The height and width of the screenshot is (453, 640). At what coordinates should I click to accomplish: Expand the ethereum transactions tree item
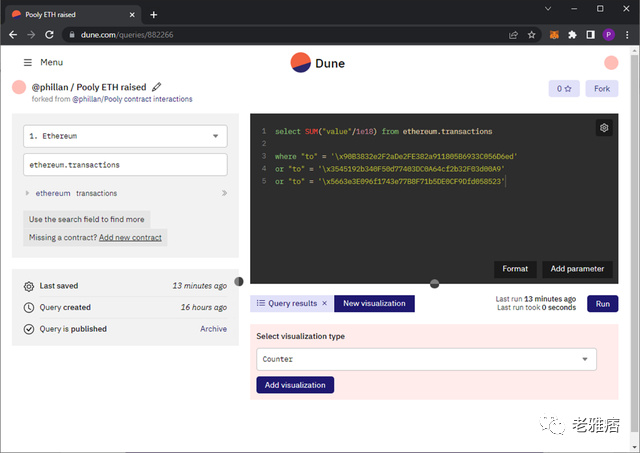point(28,193)
